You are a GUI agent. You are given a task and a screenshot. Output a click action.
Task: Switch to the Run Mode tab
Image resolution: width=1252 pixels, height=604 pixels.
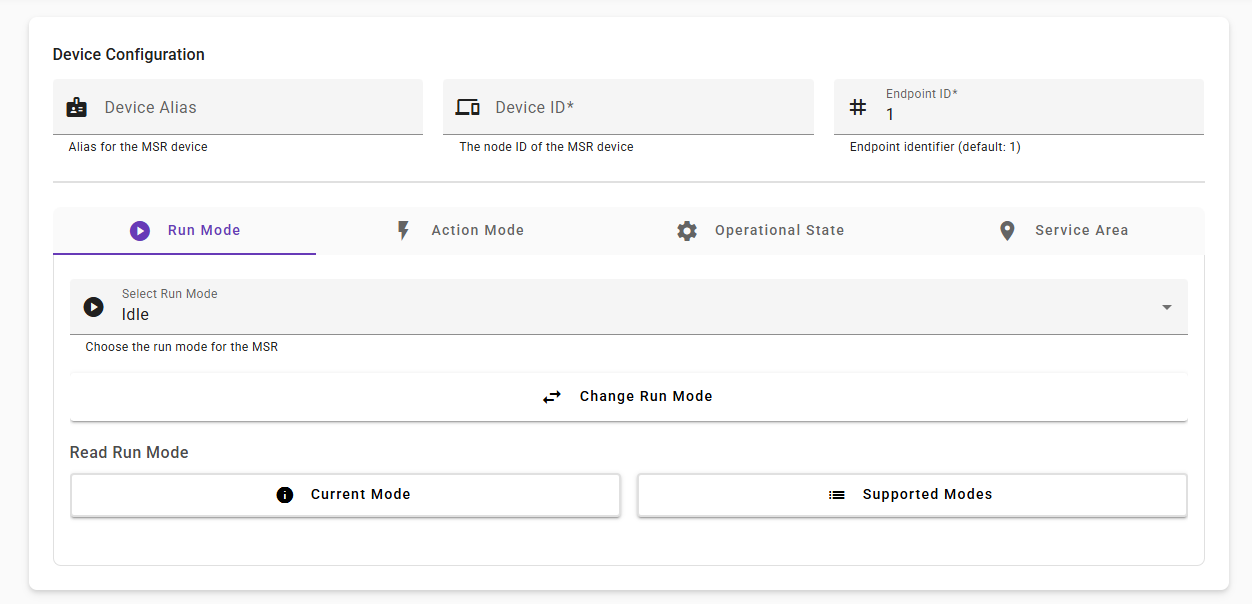coord(185,231)
